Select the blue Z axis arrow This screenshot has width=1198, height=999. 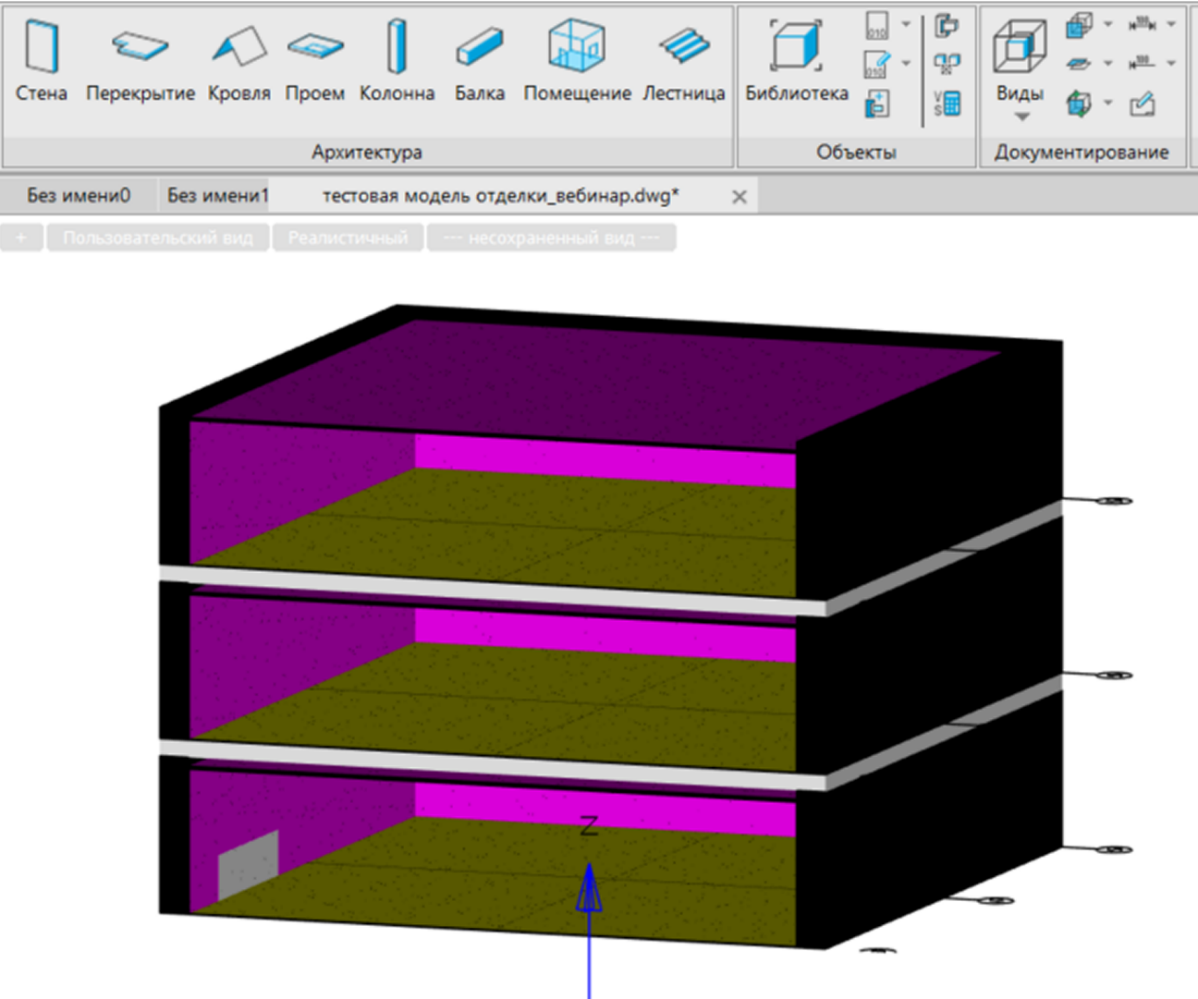pyautogui.click(x=589, y=928)
